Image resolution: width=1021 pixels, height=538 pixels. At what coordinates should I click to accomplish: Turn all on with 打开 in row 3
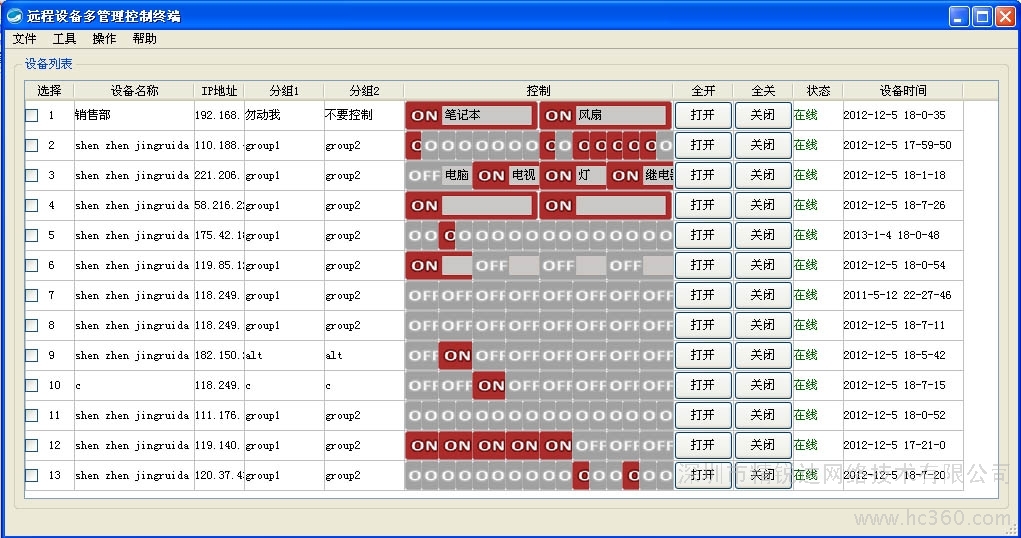click(x=703, y=175)
